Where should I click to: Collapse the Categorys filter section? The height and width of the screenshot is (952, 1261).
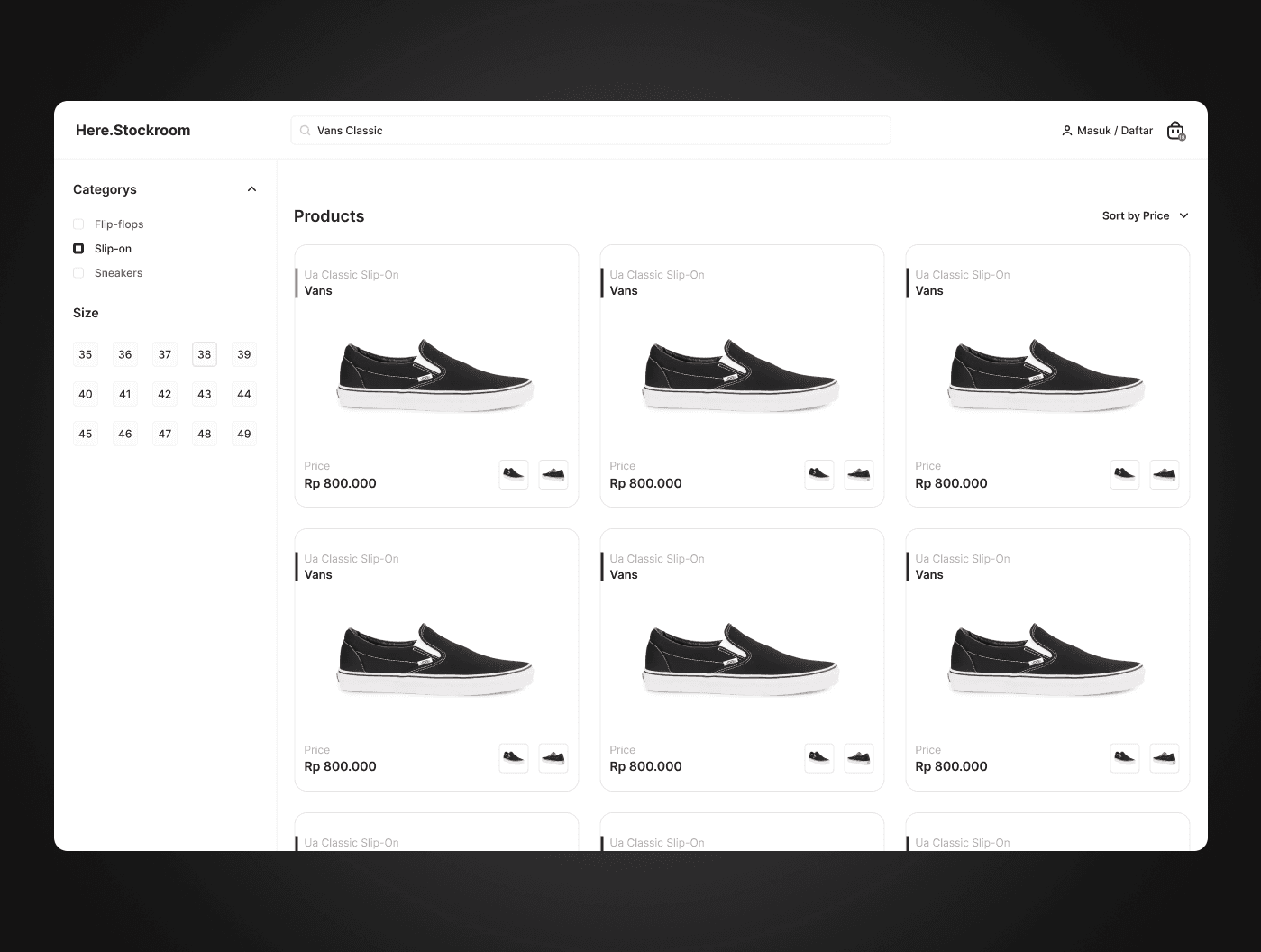(251, 189)
